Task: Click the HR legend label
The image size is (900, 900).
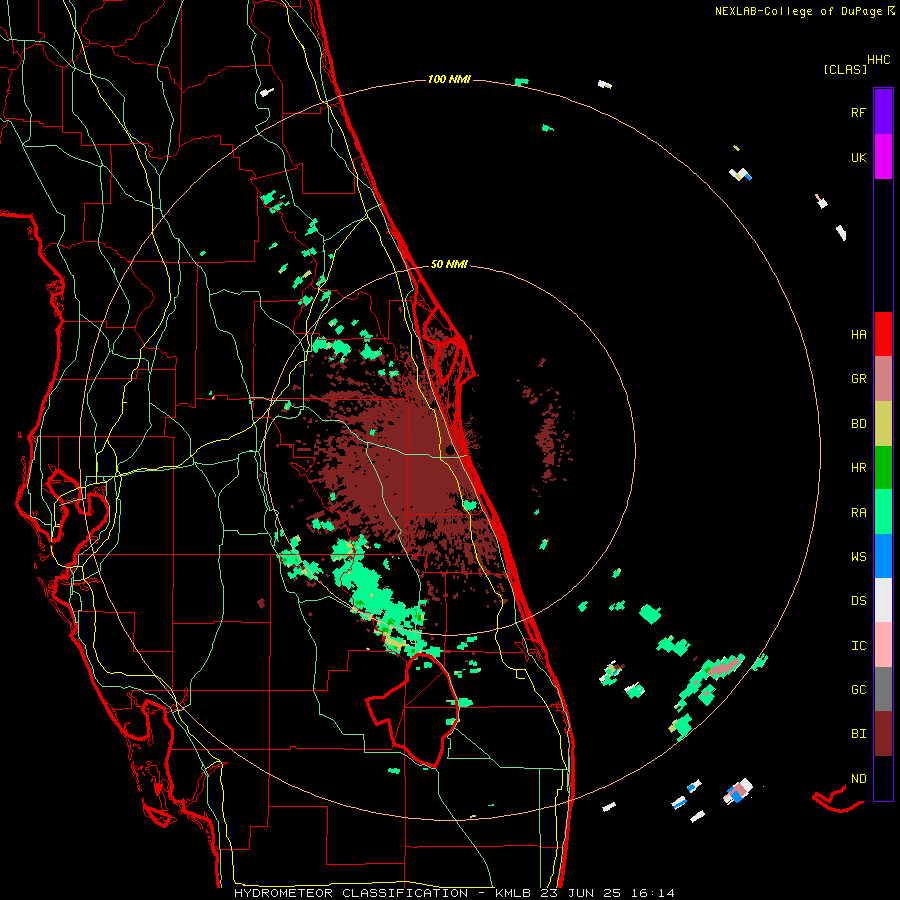Action: pyautogui.click(x=858, y=468)
